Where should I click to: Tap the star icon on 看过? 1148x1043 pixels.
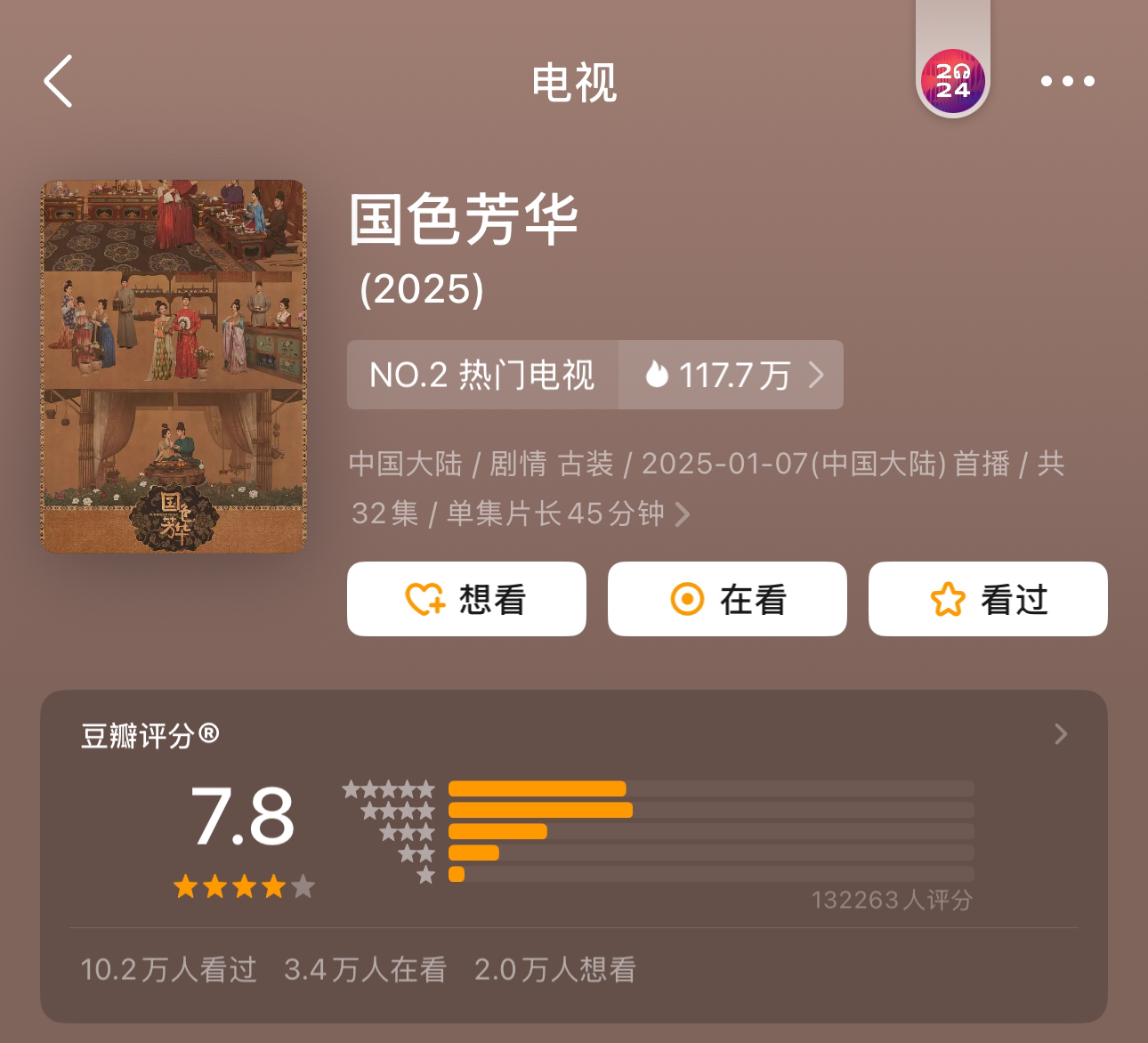point(947,600)
